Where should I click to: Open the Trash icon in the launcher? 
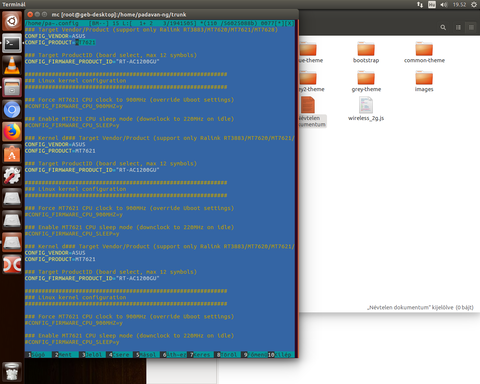coord(12,372)
